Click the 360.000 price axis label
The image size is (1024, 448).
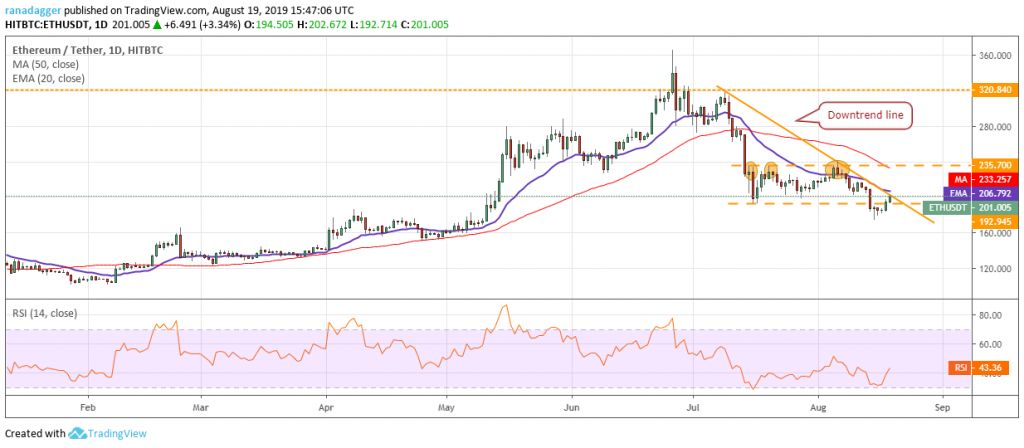pyautogui.click(x=994, y=57)
